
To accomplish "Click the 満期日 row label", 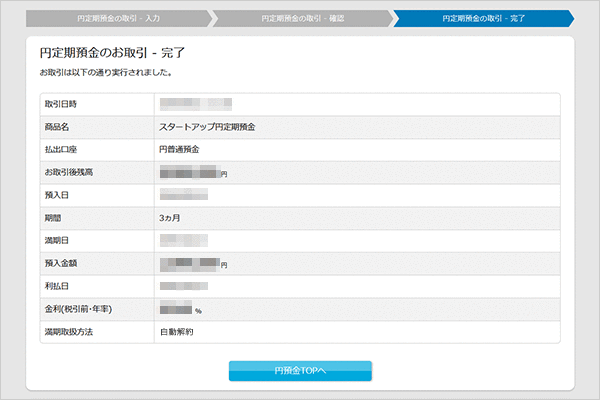I will click(x=55, y=240).
